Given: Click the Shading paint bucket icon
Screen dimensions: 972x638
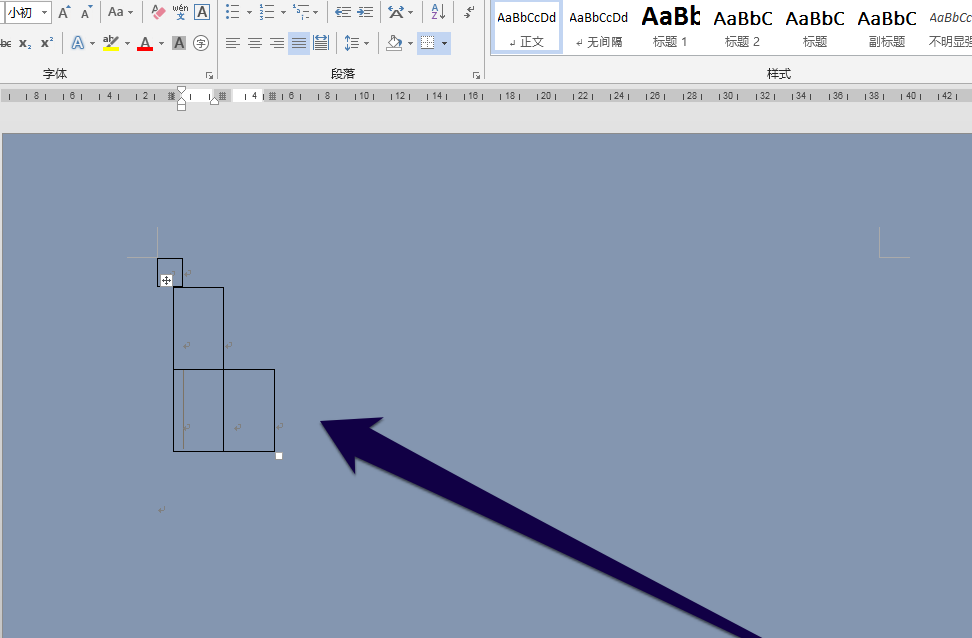Looking at the screenshot, I should (394, 43).
